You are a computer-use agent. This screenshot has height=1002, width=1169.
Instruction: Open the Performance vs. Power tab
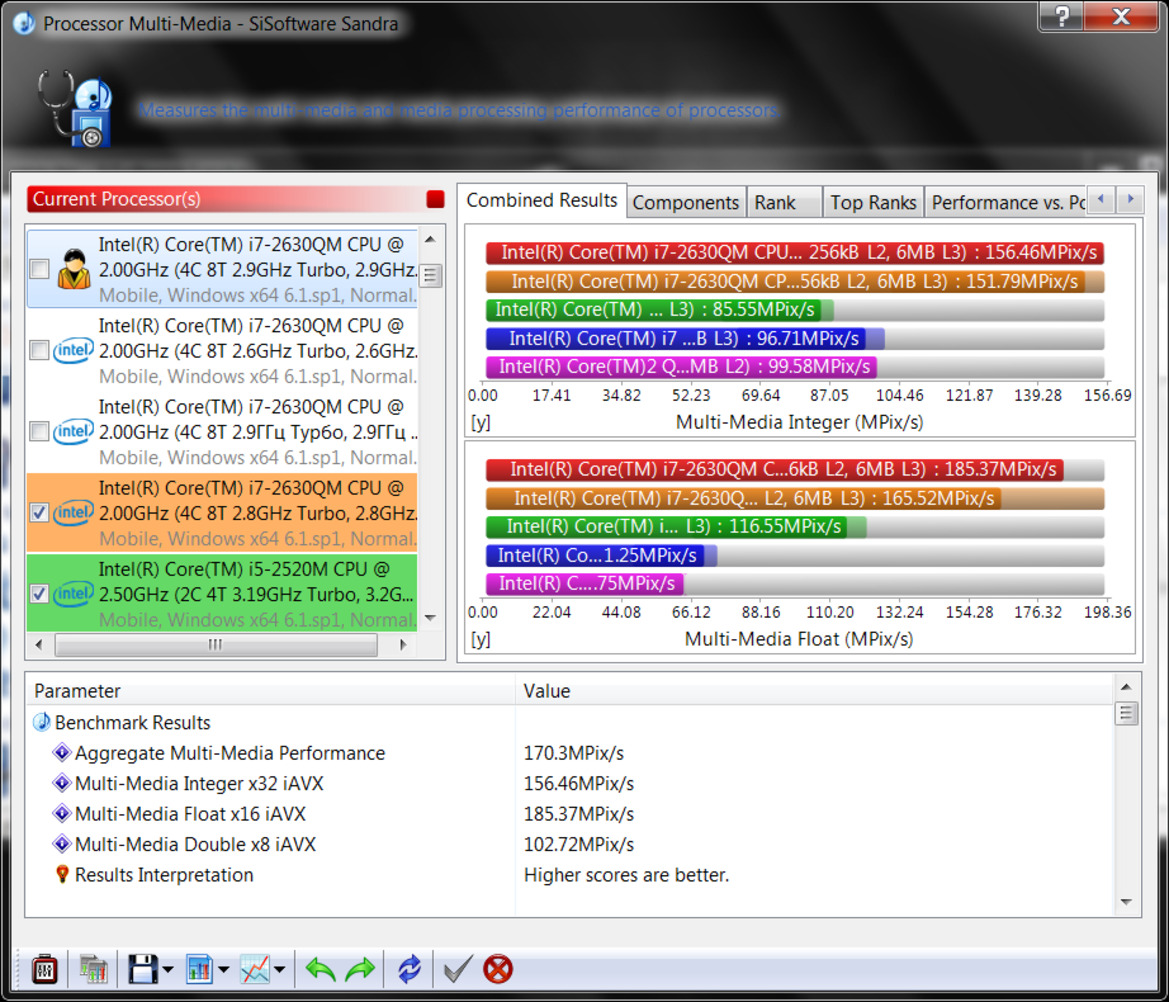click(x=1006, y=202)
